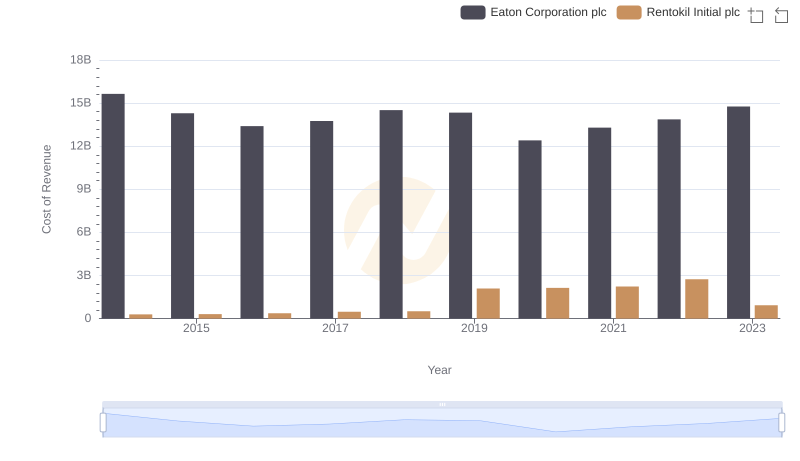The height and width of the screenshot is (461, 800).
Task: Click the Rentokil bar for 2021
Action: [627, 302]
